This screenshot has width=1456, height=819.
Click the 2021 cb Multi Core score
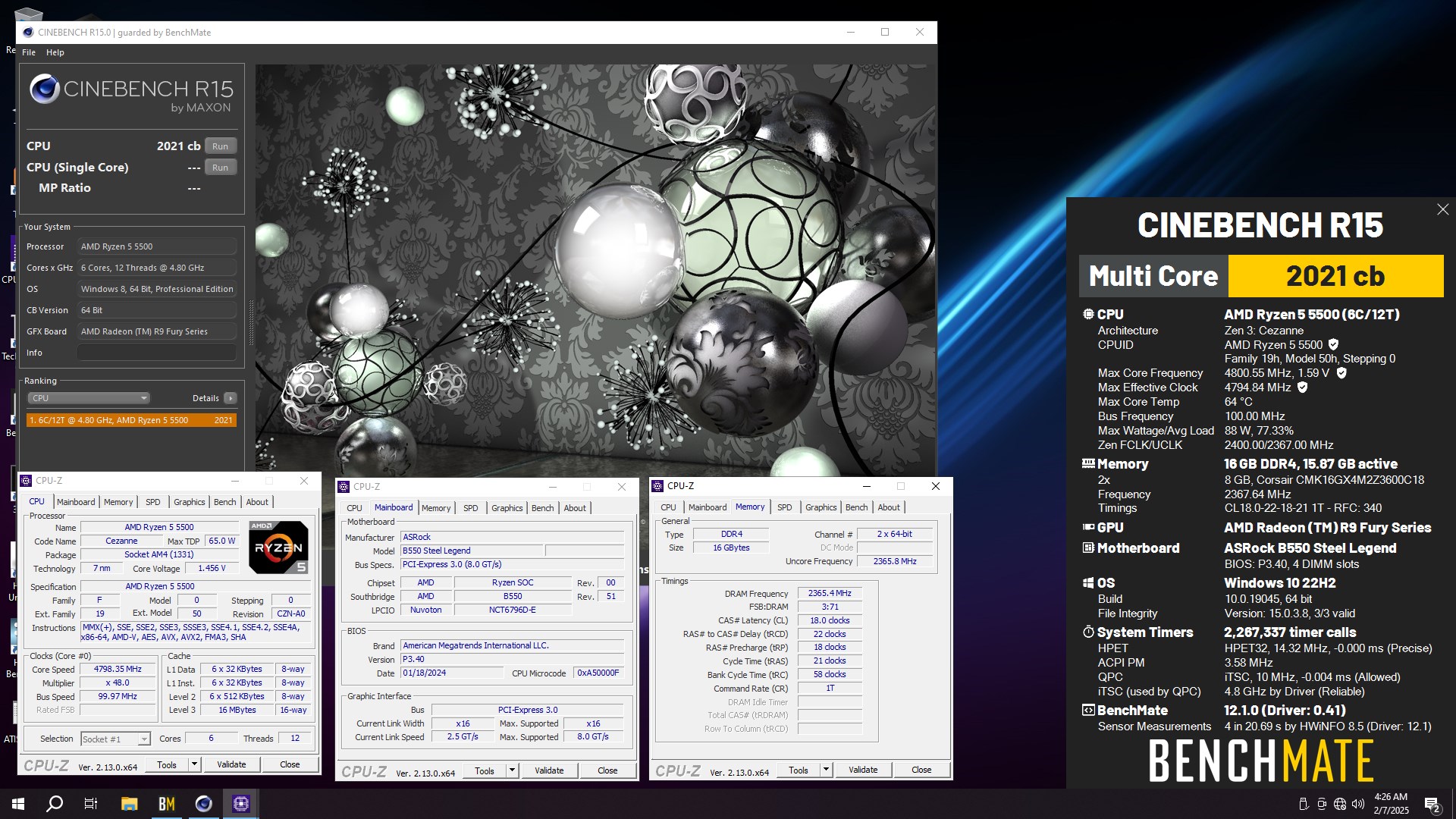coord(1335,276)
